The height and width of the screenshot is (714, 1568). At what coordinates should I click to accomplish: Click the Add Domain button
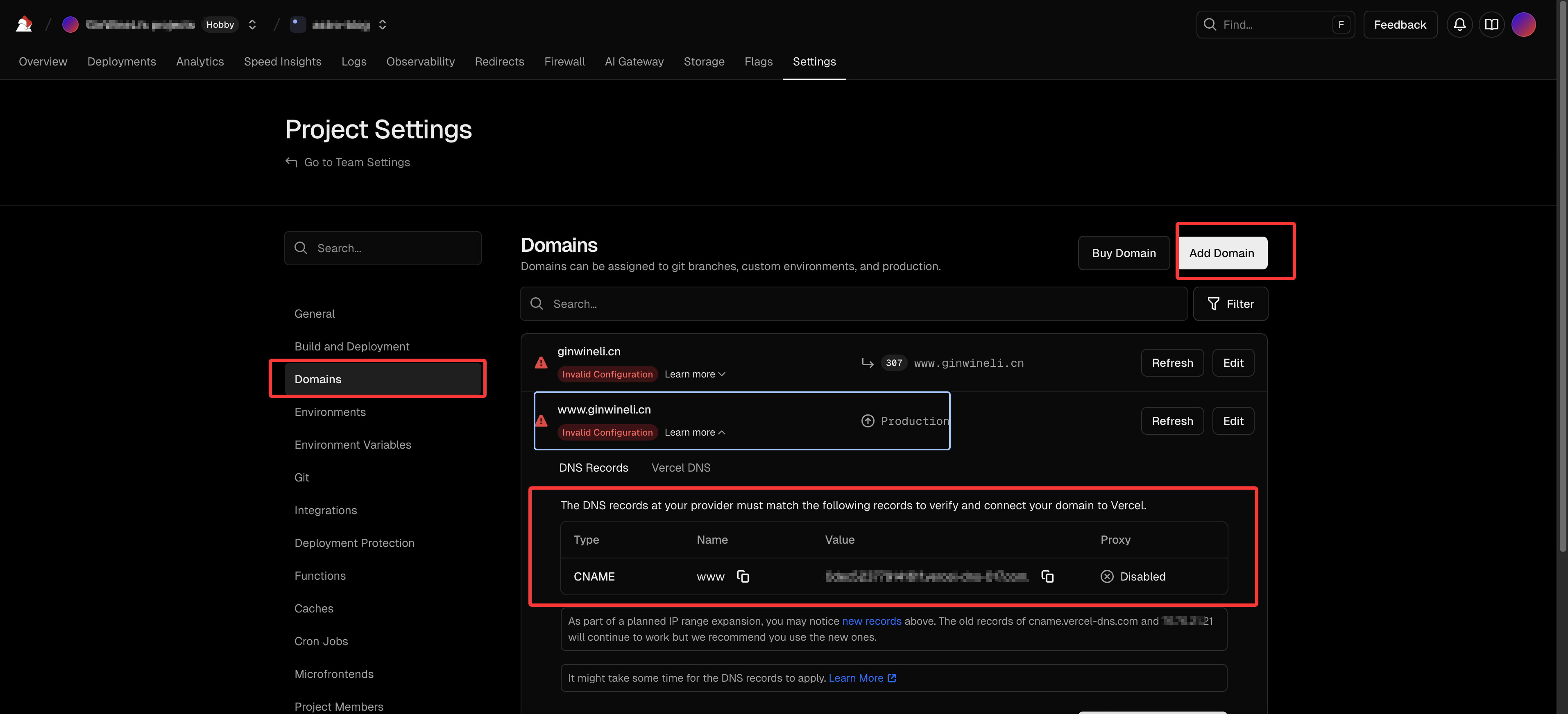click(1221, 253)
